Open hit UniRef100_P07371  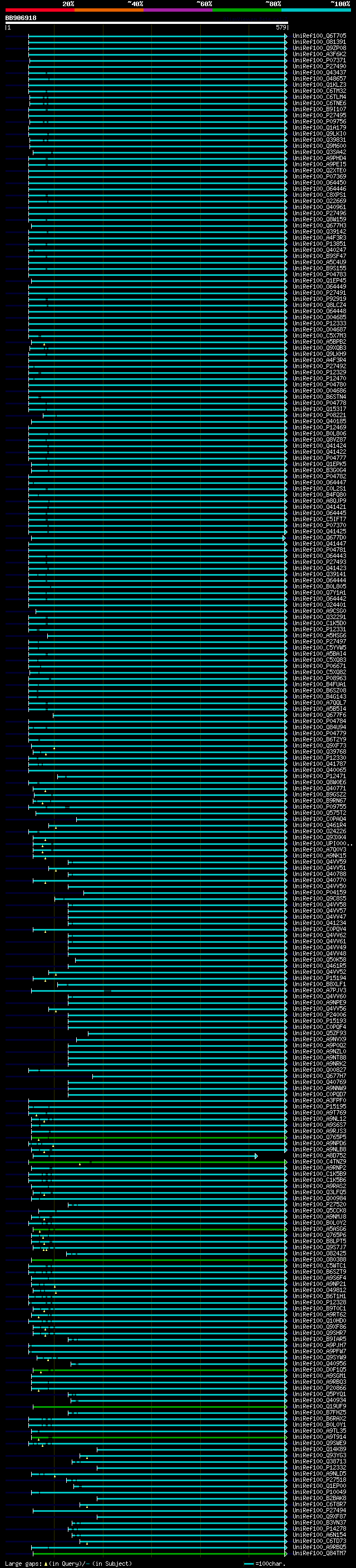(x=319, y=60)
